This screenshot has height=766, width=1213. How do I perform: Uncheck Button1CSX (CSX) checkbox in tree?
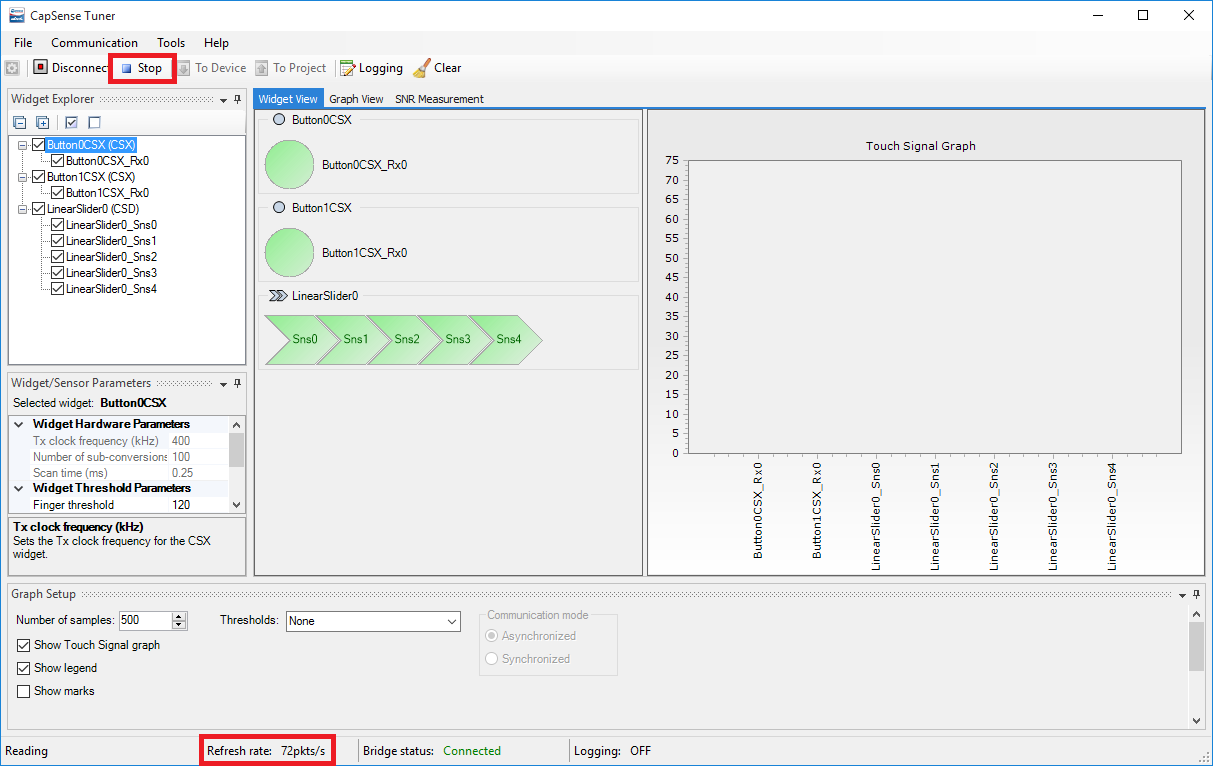(x=39, y=177)
